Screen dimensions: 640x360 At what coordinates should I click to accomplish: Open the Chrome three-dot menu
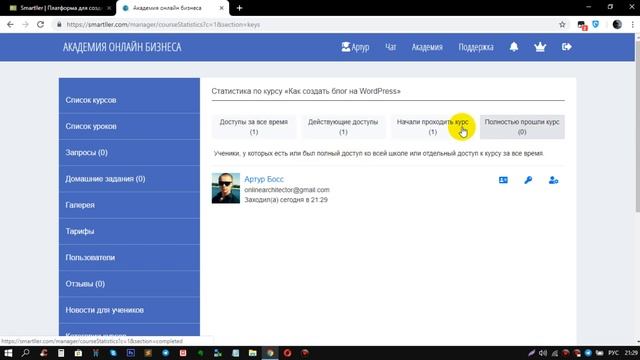pyautogui.click(x=633, y=24)
